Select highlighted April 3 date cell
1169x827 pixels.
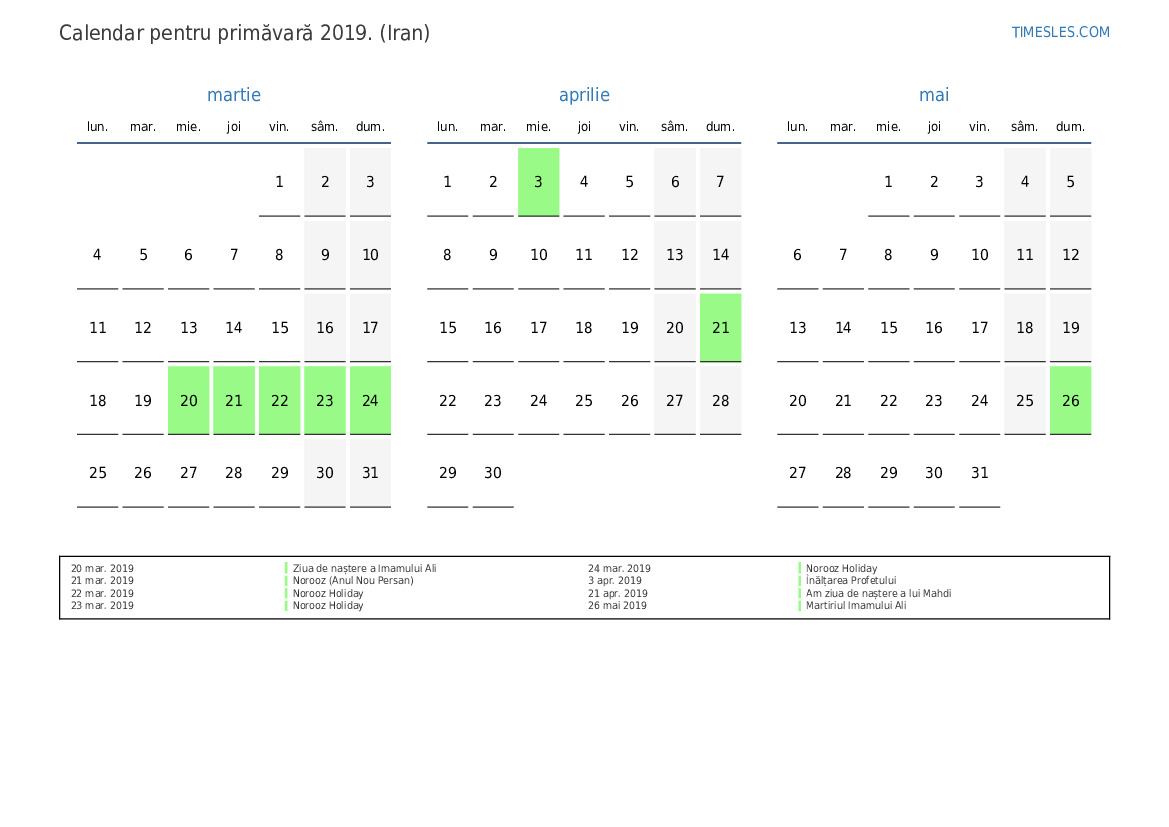point(538,182)
